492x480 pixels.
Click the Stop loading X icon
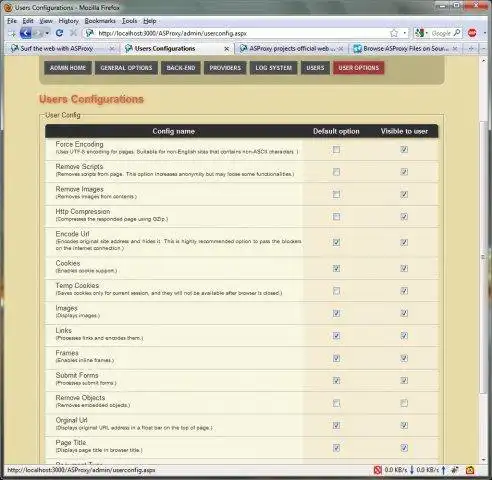tap(73, 33)
